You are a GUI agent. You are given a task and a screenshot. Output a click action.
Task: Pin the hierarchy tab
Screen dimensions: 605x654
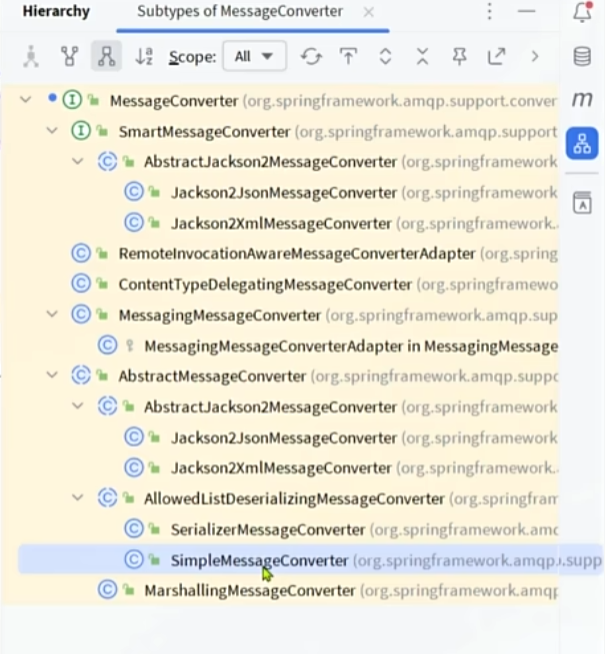tap(459, 56)
